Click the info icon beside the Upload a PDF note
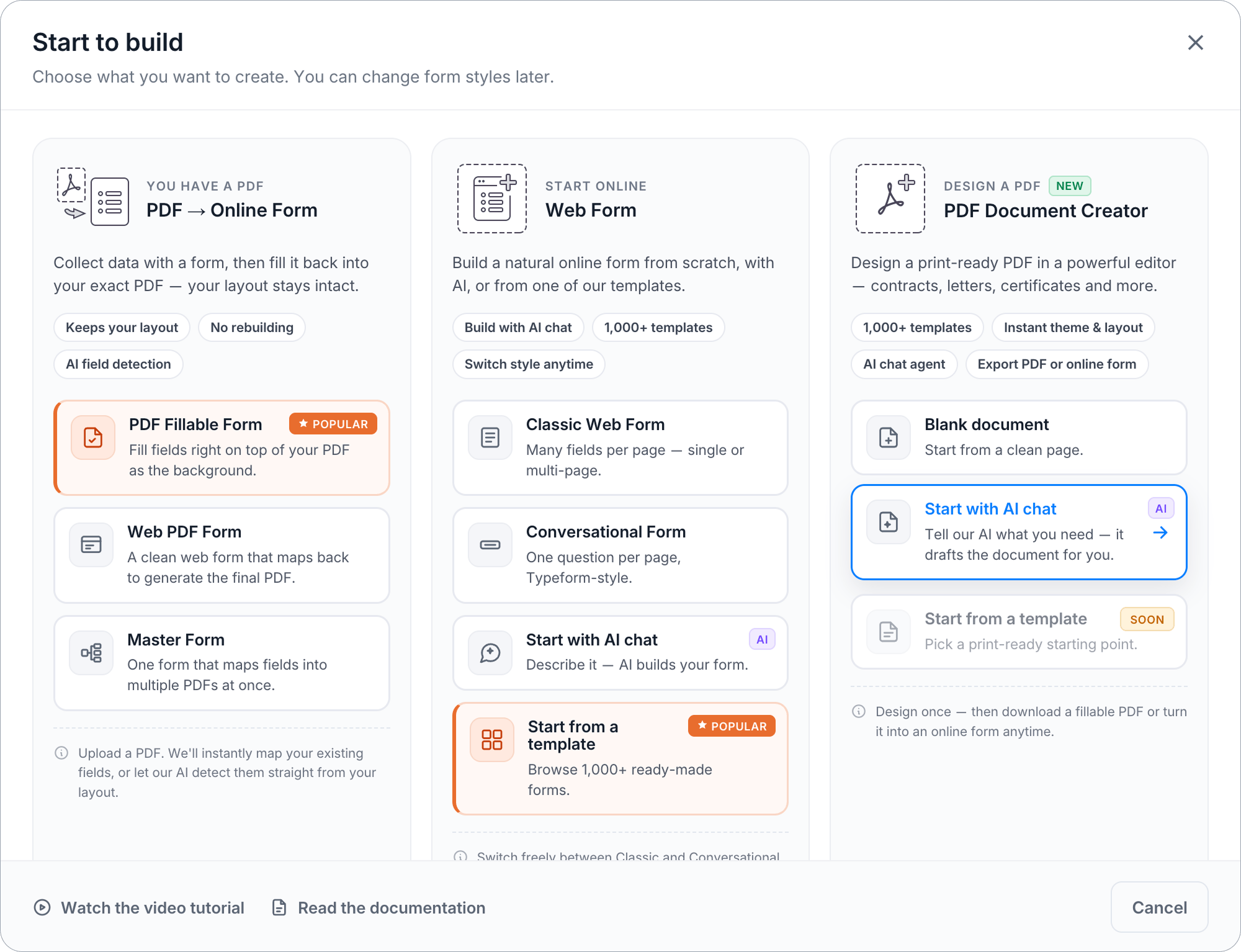Image resolution: width=1241 pixels, height=952 pixels. [x=61, y=753]
